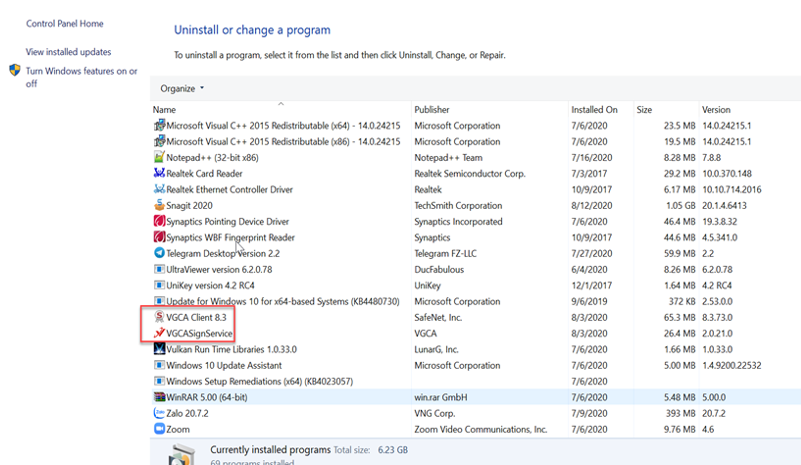The height and width of the screenshot is (465, 801).
Task: Select Zalo 20.7.2 program name
Action: pyautogui.click(x=187, y=413)
